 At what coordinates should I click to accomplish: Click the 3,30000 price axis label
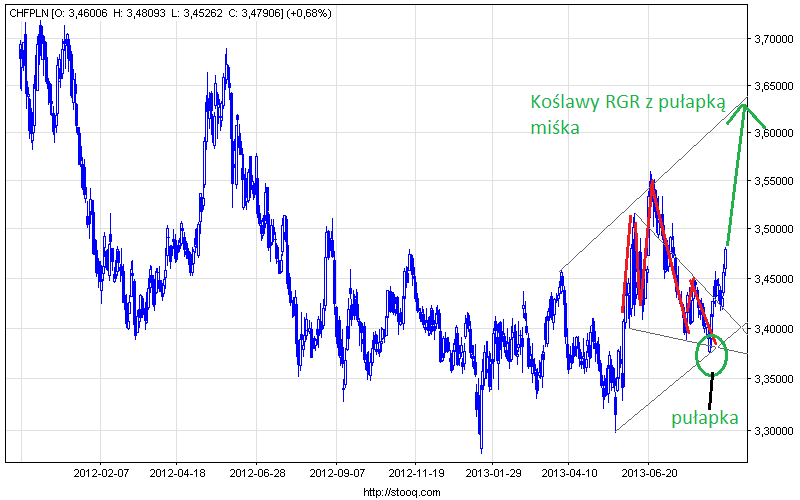(773, 431)
